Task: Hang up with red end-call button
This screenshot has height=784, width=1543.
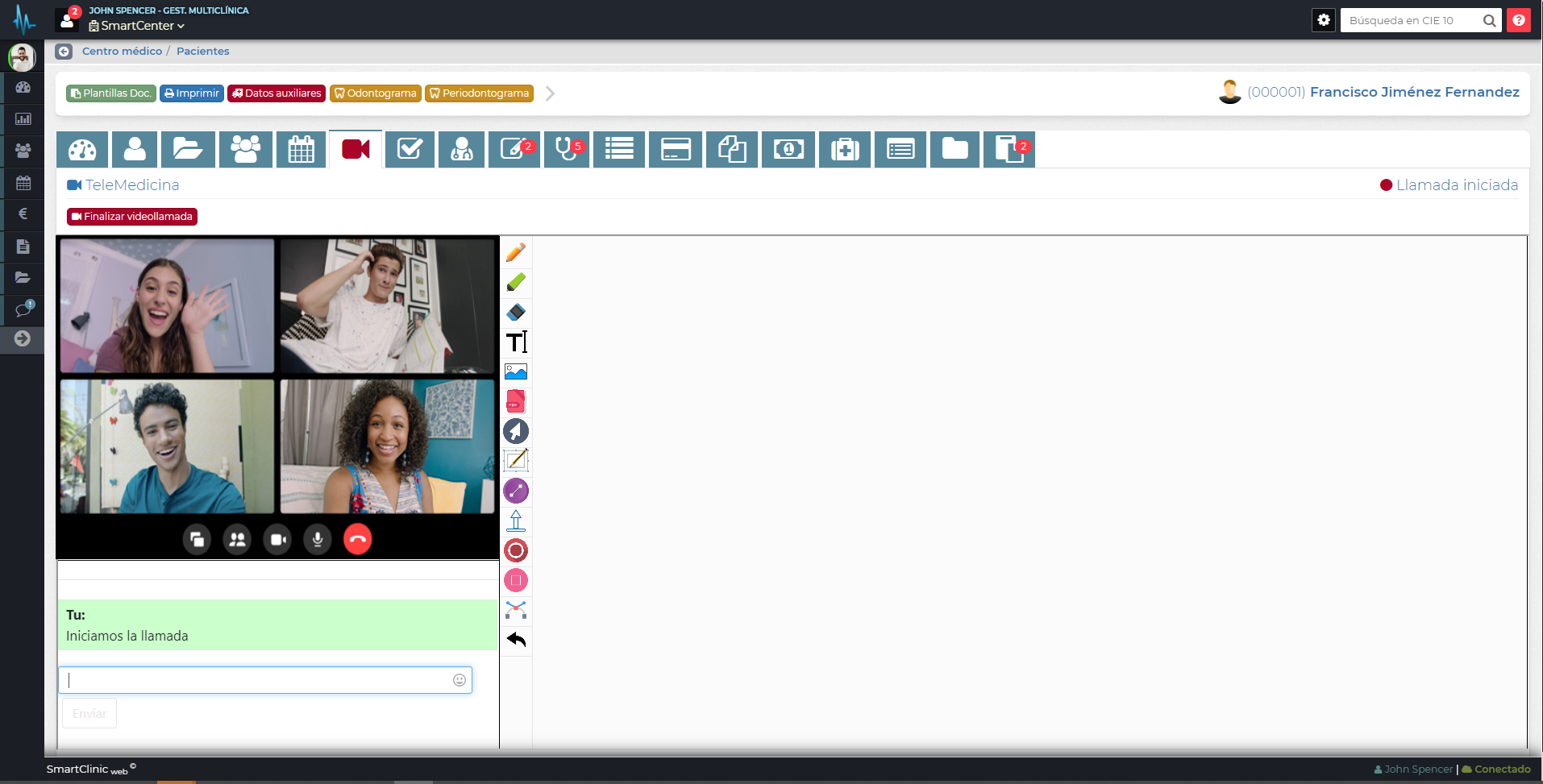Action: [357, 539]
